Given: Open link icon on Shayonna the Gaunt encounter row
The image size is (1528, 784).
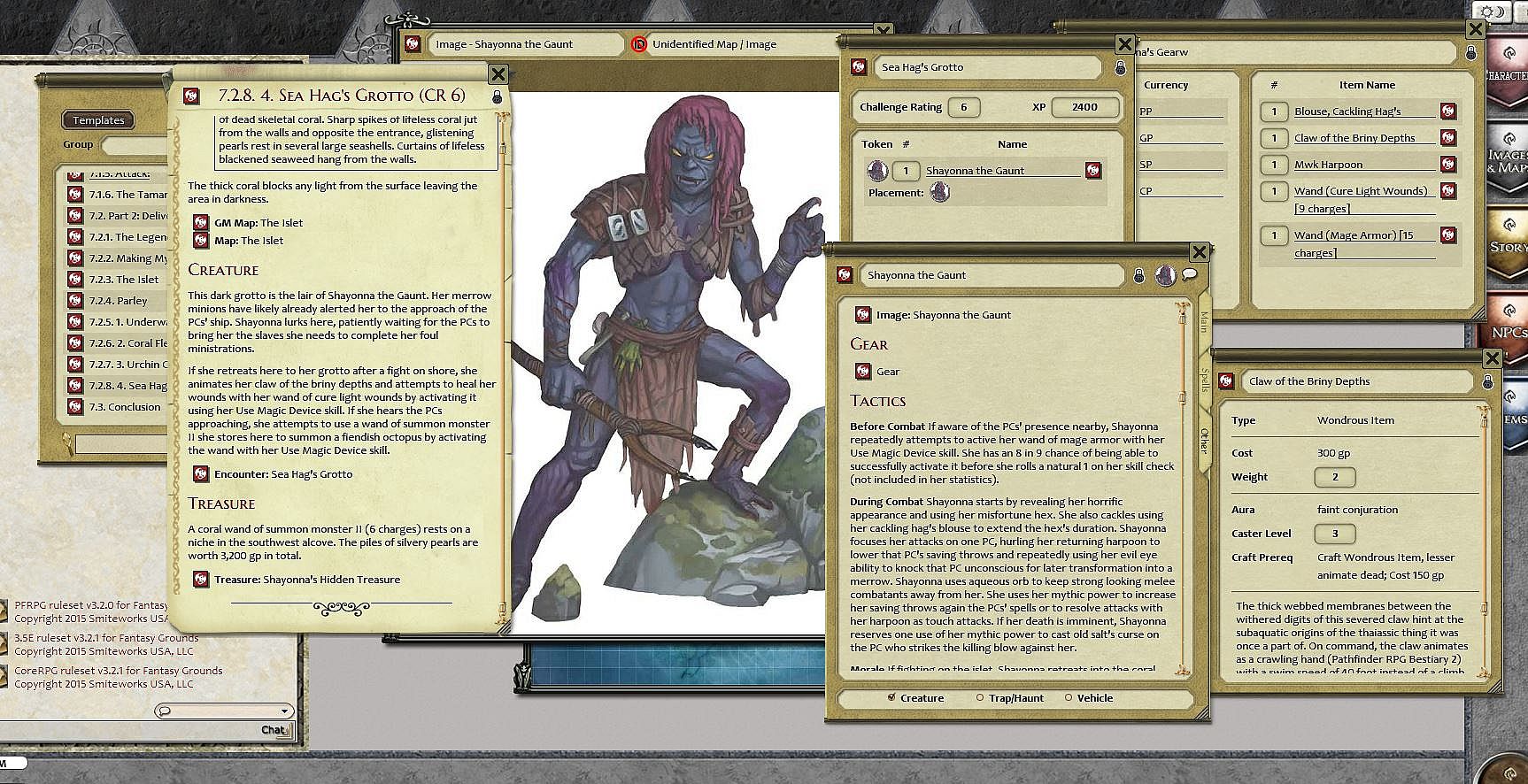Looking at the screenshot, I should [x=1093, y=171].
